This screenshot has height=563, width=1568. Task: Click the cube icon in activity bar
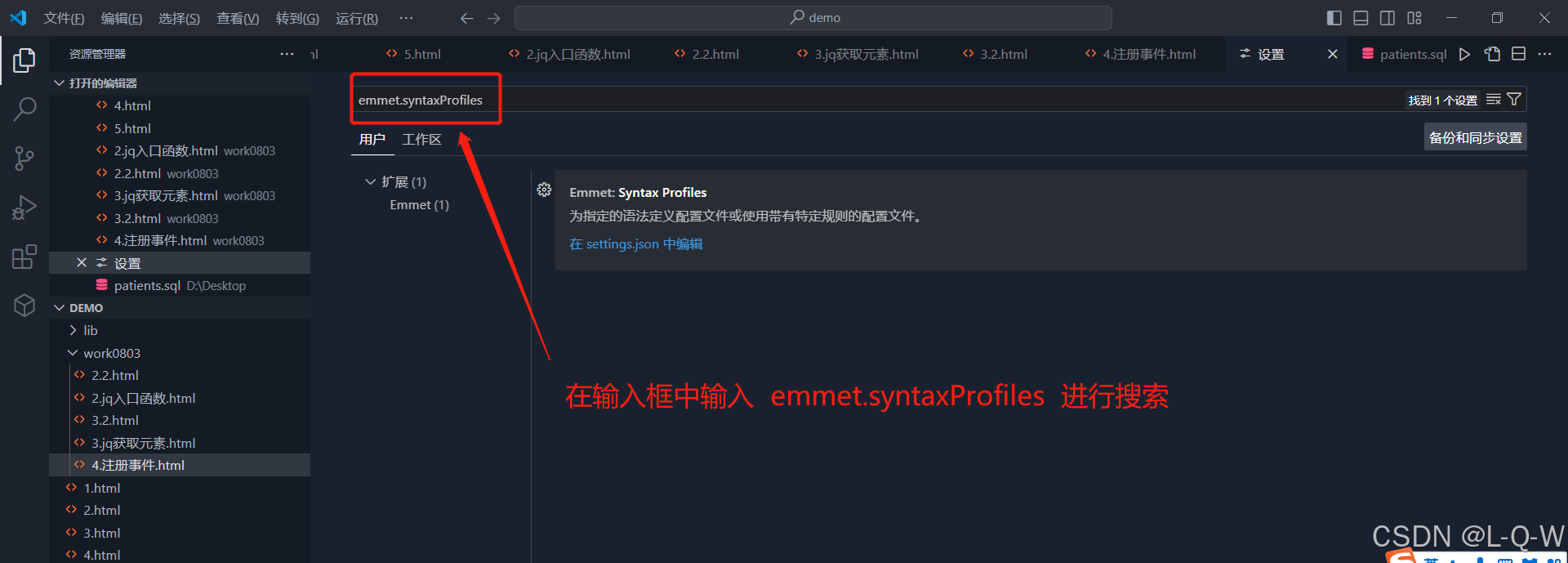pos(24,306)
